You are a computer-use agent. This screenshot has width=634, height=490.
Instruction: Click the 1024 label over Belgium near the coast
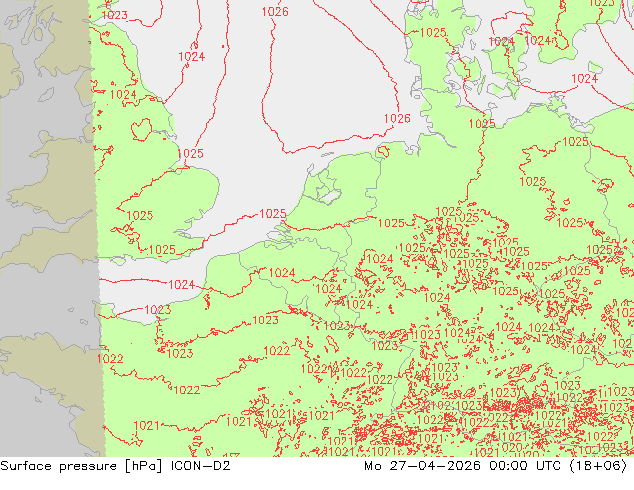click(282, 273)
